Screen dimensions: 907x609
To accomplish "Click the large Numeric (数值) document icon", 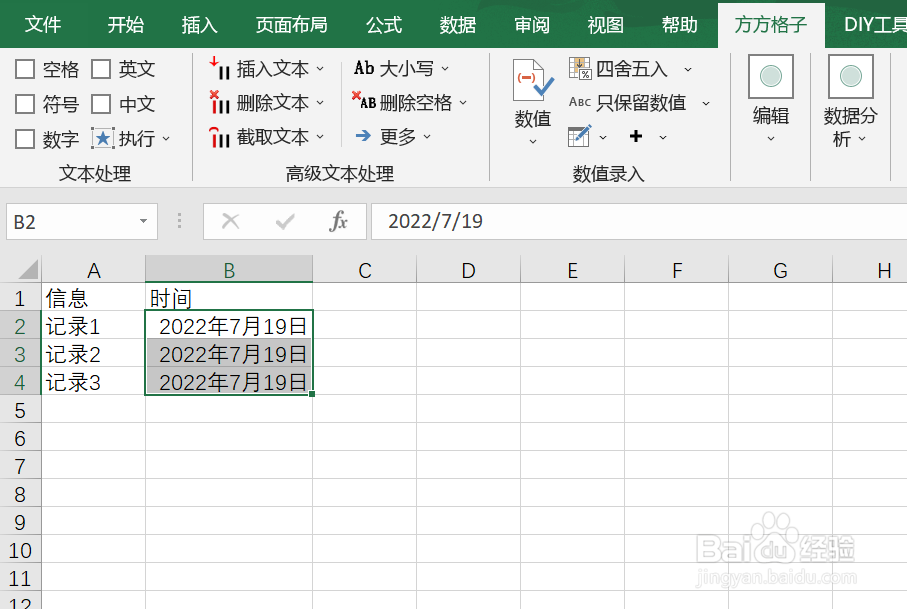I will pos(533,81).
